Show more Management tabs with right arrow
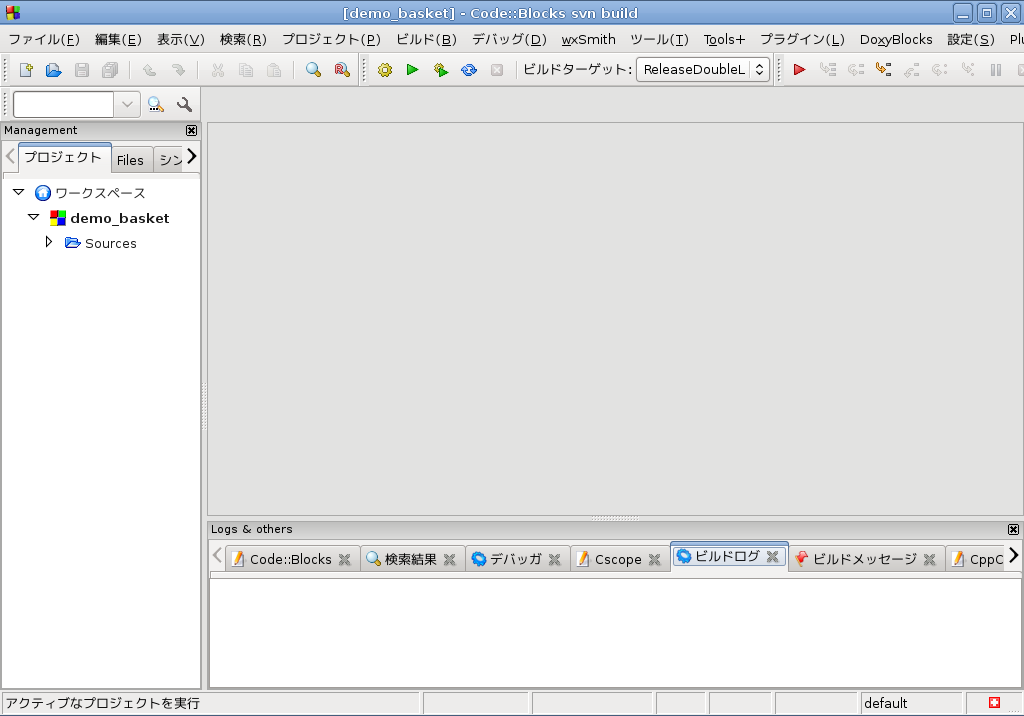Image resolution: width=1024 pixels, height=716 pixels. point(191,156)
